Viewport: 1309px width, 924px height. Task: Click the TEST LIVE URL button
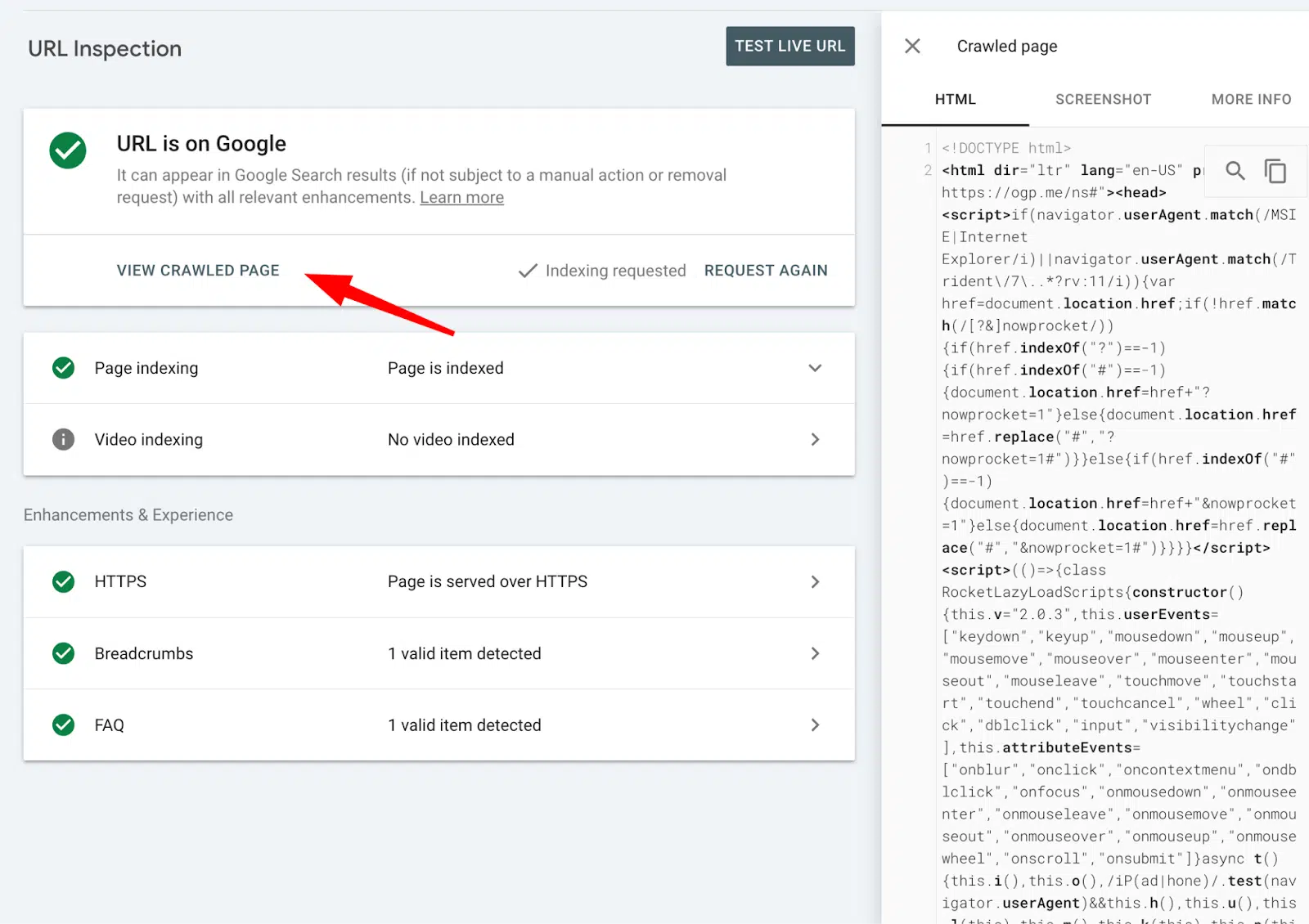[x=789, y=46]
